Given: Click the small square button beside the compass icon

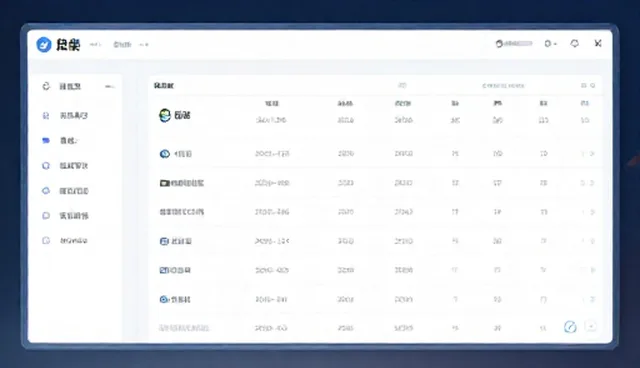Looking at the screenshot, I should tap(591, 326).
